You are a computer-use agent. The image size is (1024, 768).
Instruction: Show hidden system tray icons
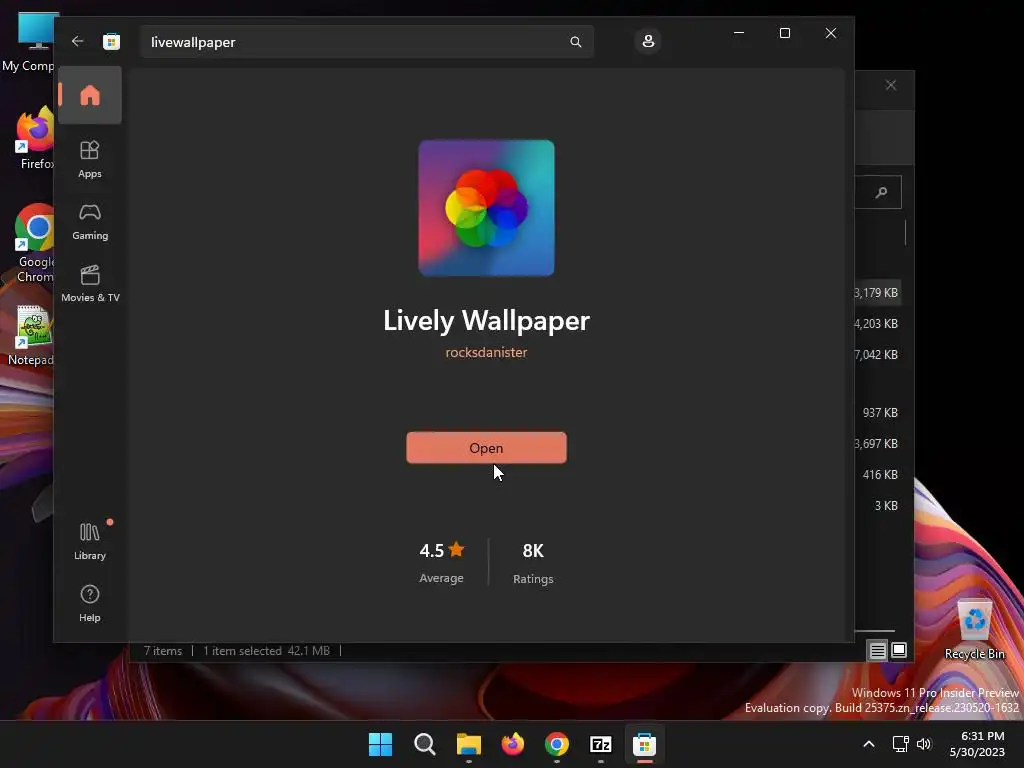tap(869, 744)
